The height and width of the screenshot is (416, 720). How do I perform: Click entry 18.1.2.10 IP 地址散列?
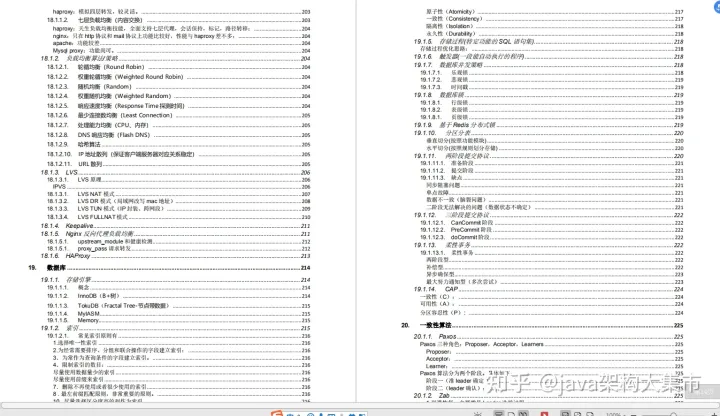pyautogui.click(x=179, y=154)
